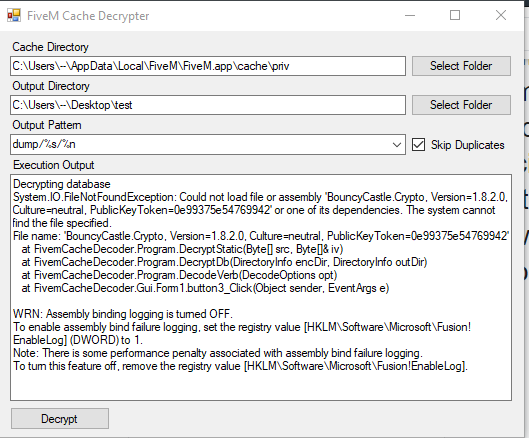Focus the Cache Directory path field
Viewport: 529px width, 438px height.
(x=208, y=66)
